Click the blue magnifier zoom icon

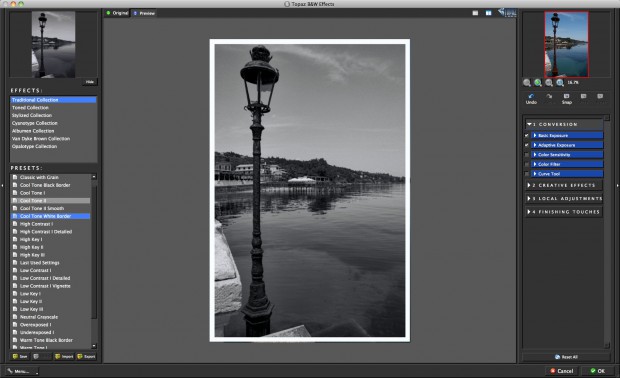560,83
